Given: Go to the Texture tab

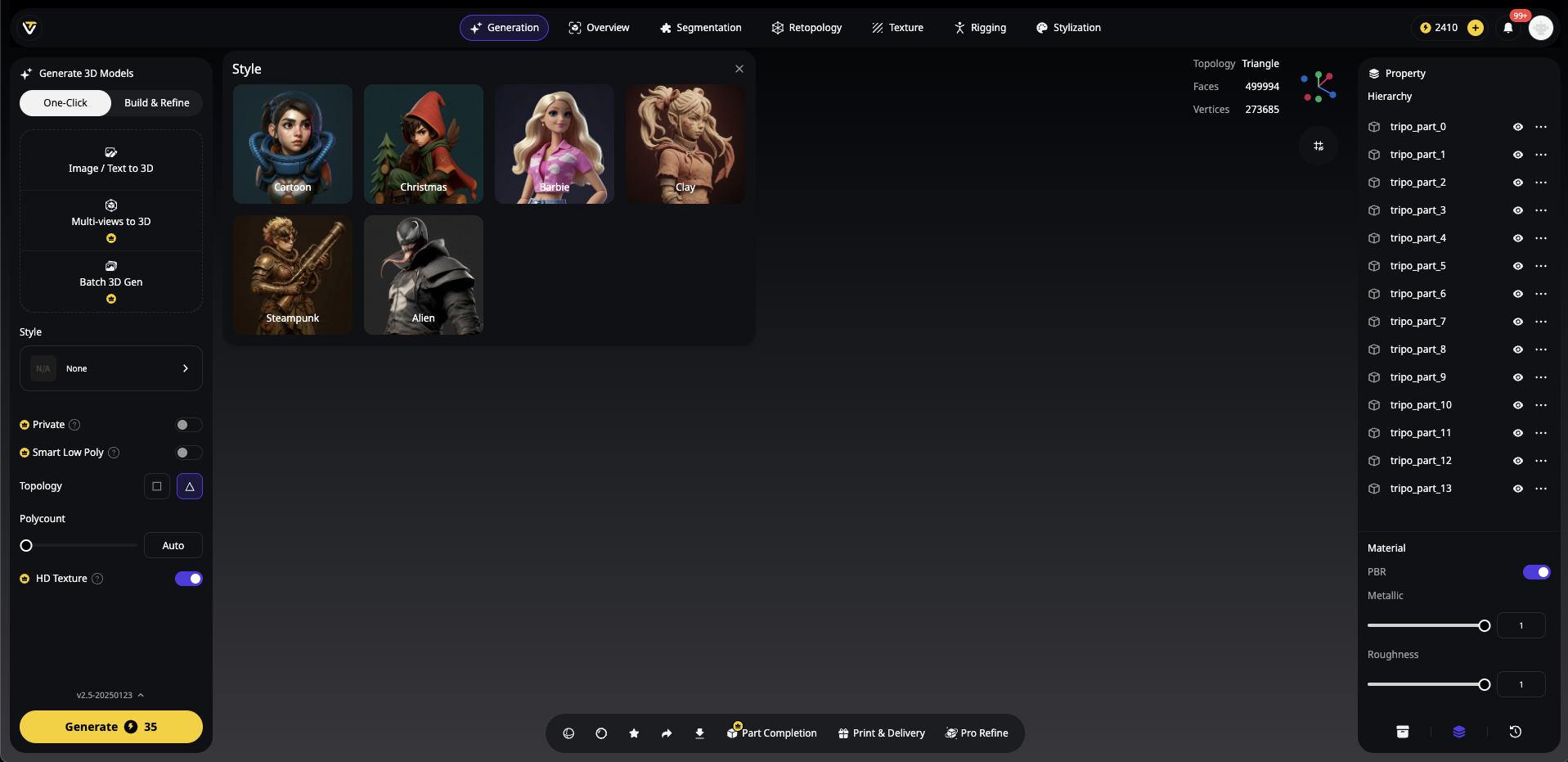Looking at the screenshot, I should pyautogui.click(x=897, y=28).
